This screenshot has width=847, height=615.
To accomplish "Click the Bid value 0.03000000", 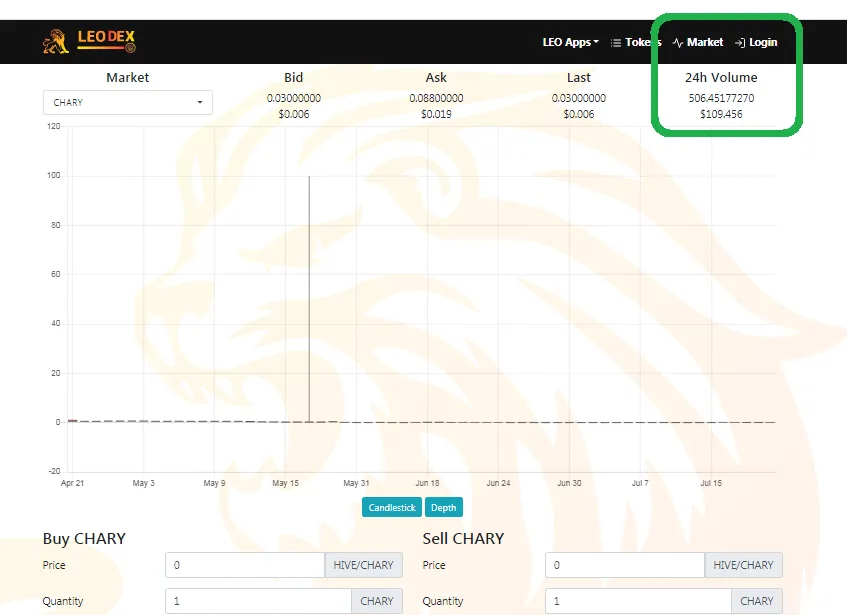I will click(294, 98).
